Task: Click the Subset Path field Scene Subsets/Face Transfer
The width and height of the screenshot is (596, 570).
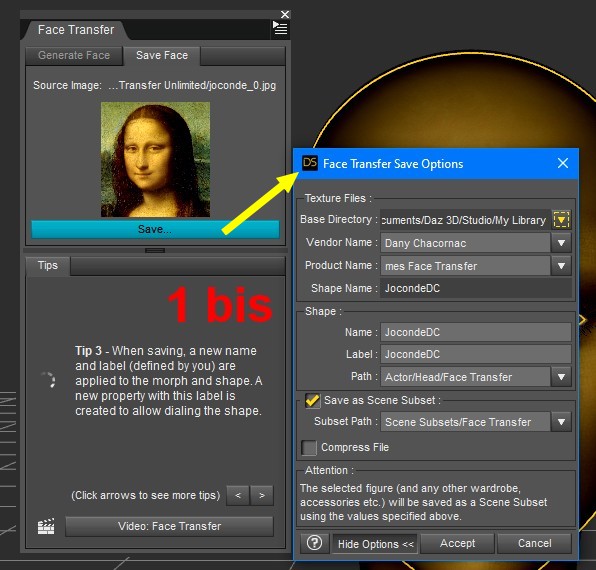Action: point(465,422)
